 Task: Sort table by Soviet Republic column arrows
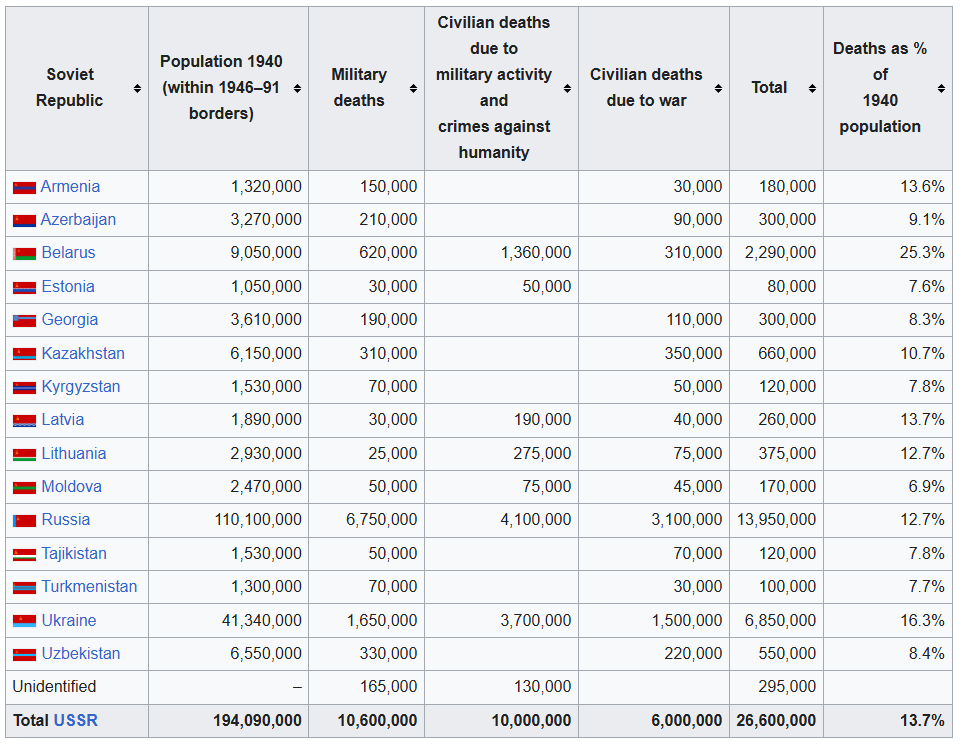(137, 88)
